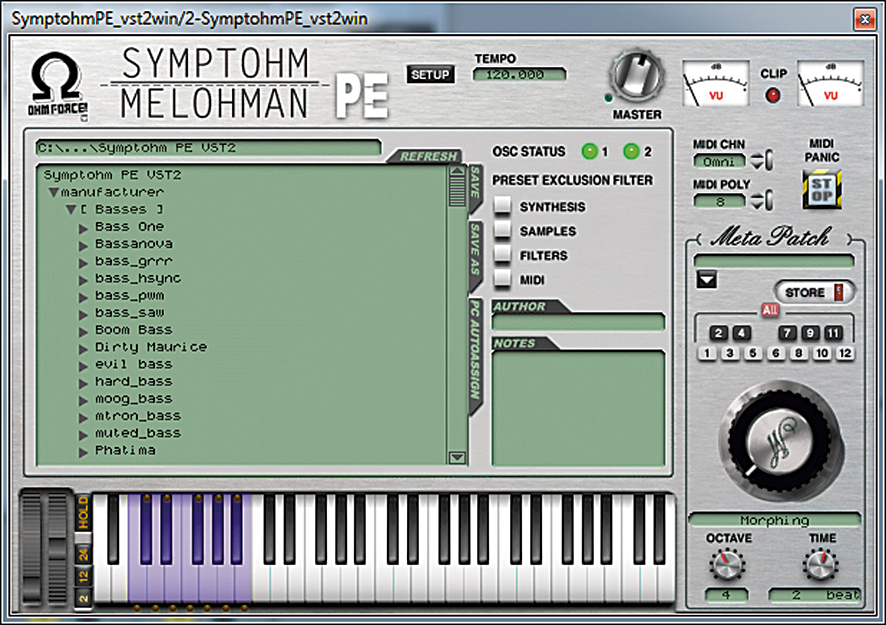
Task: Select the Phatima preset
Action: point(125,450)
